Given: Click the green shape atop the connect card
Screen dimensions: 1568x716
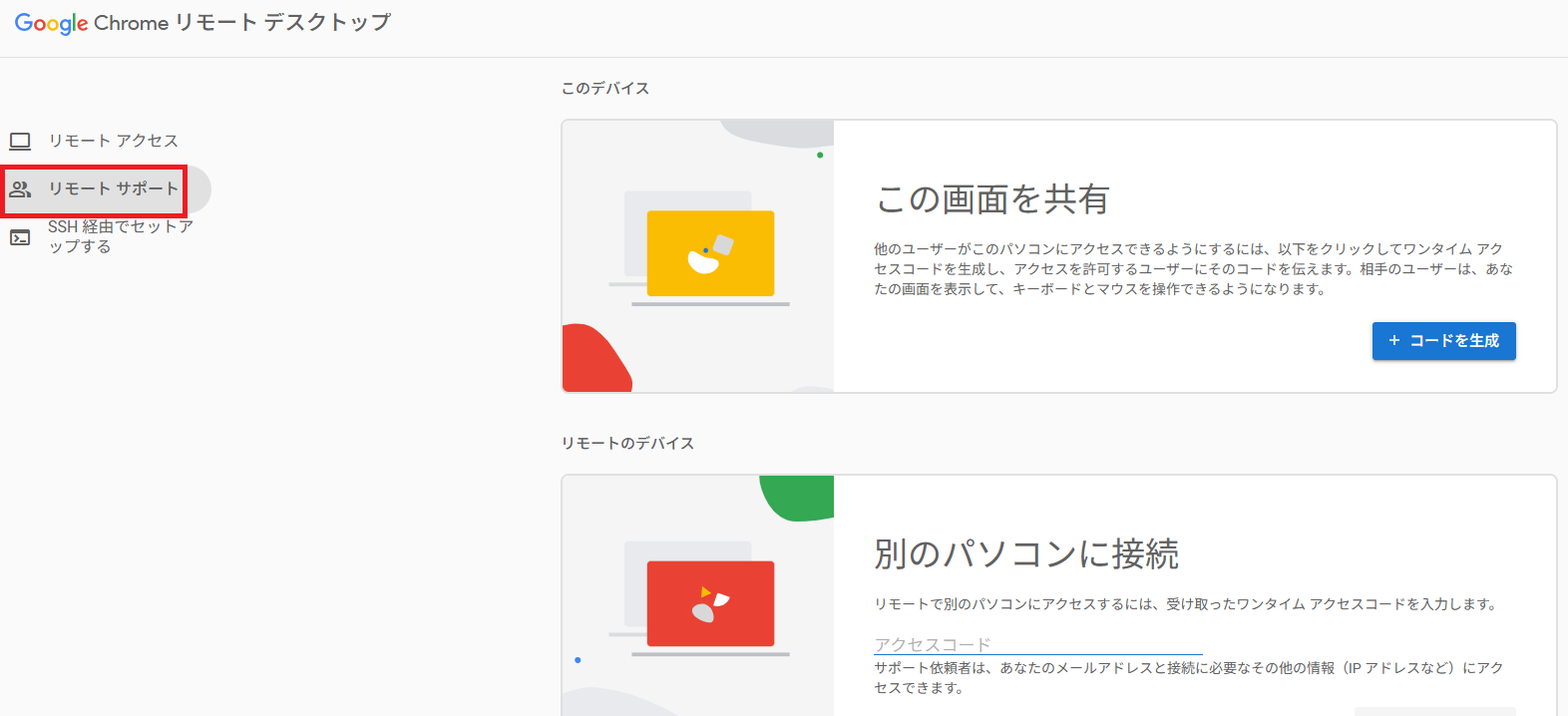Looking at the screenshot, I should (800, 496).
